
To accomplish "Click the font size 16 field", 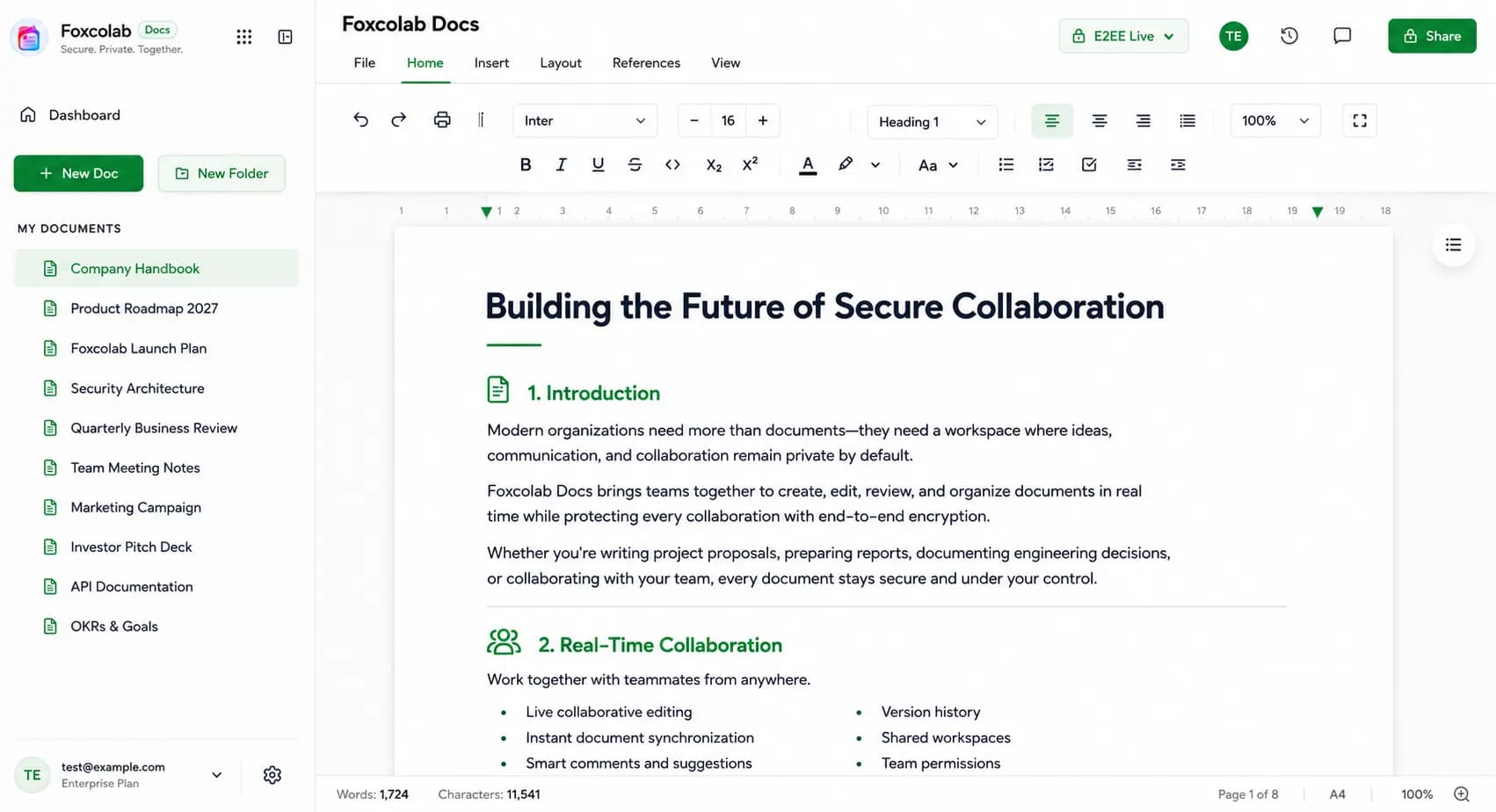I will tap(728, 121).
